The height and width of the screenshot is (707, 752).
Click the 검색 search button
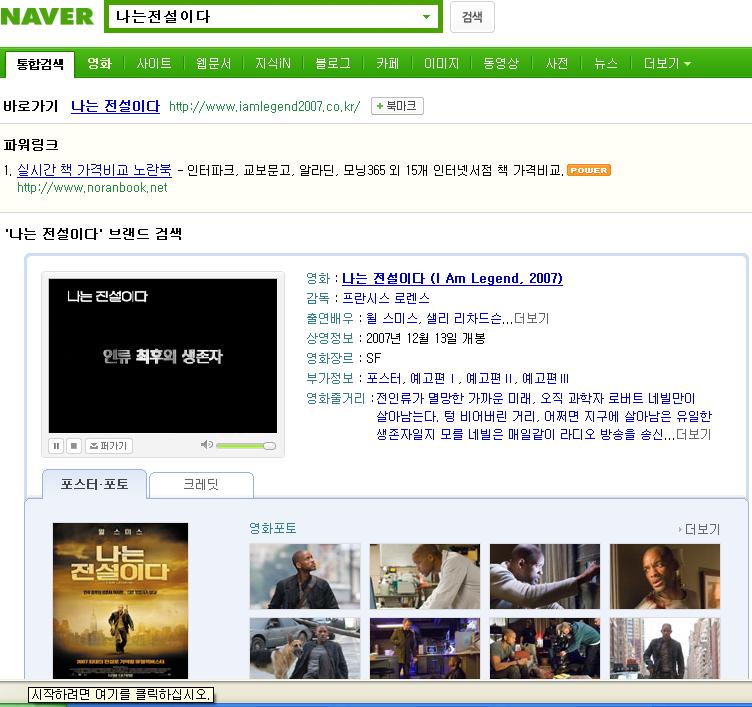coord(472,17)
